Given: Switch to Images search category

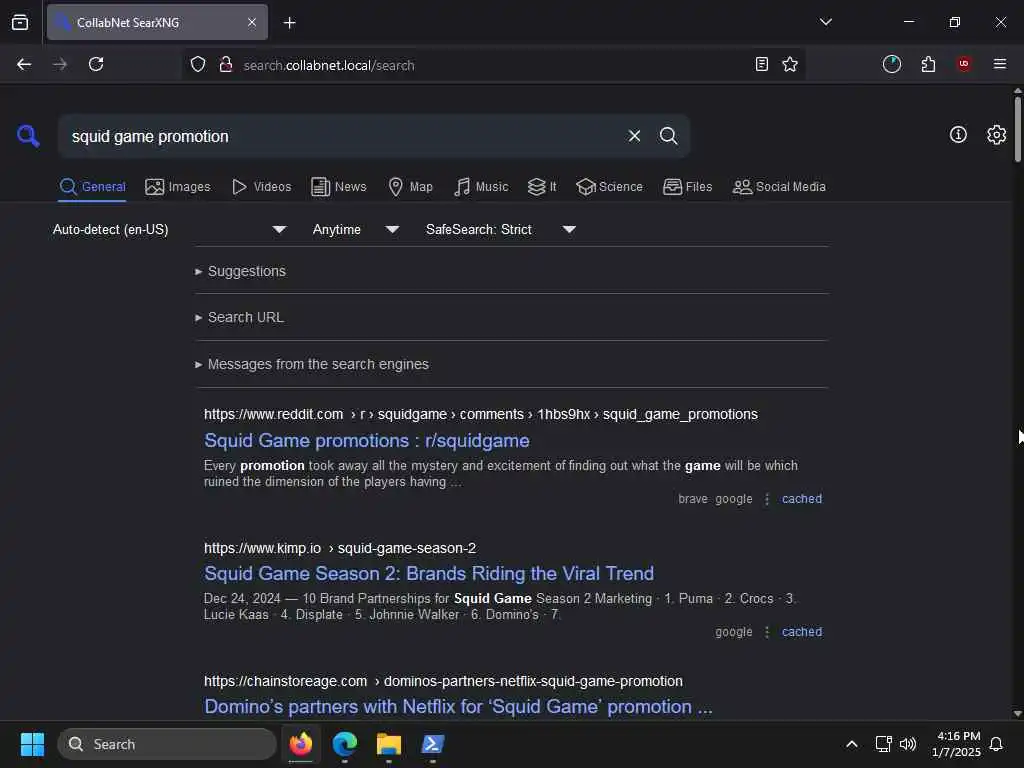Looking at the screenshot, I should [x=178, y=187].
